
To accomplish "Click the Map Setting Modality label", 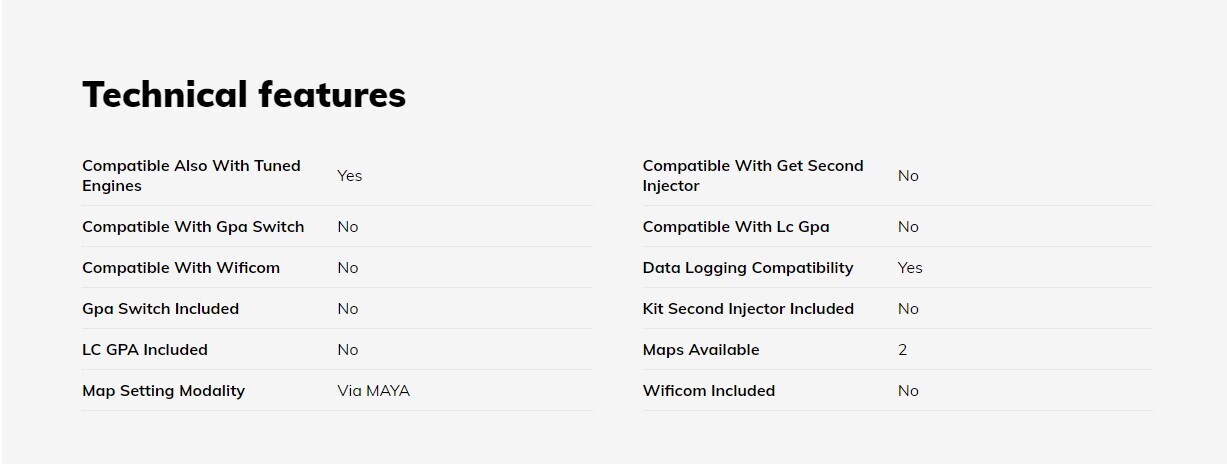I will (x=163, y=391).
